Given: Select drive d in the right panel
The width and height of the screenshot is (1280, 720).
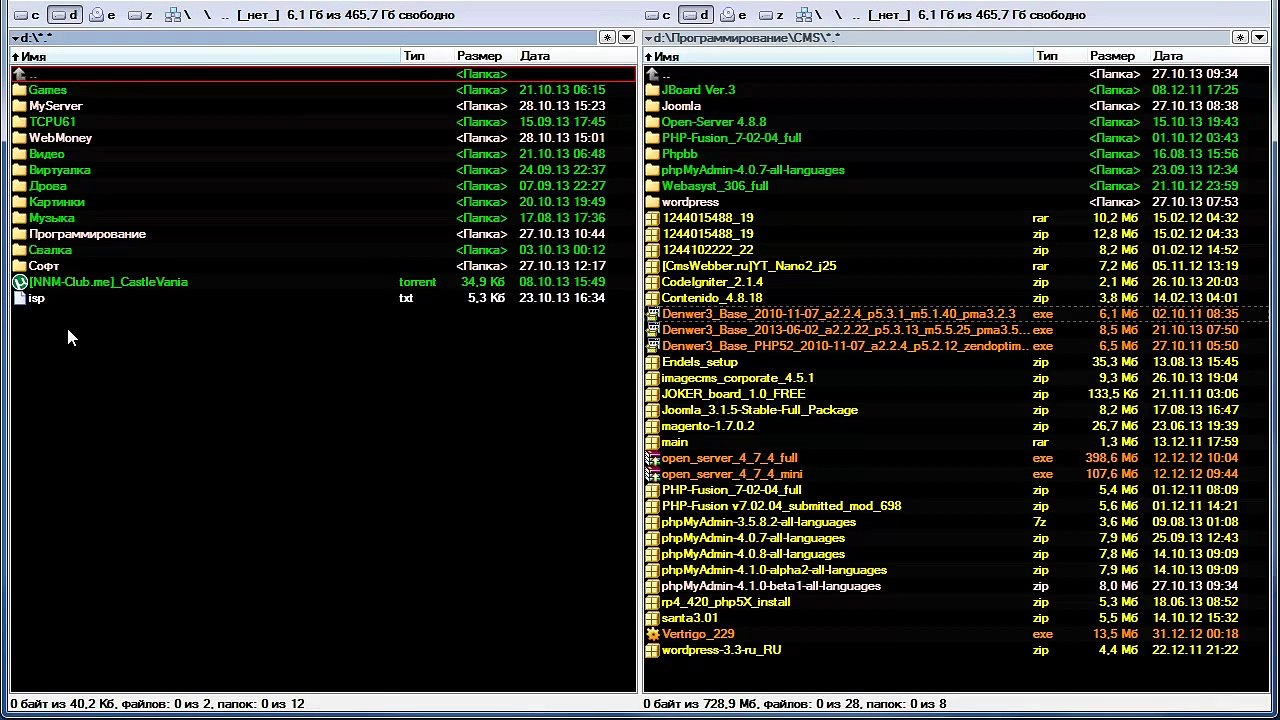Looking at the screenshot, I should coord(695,15).
